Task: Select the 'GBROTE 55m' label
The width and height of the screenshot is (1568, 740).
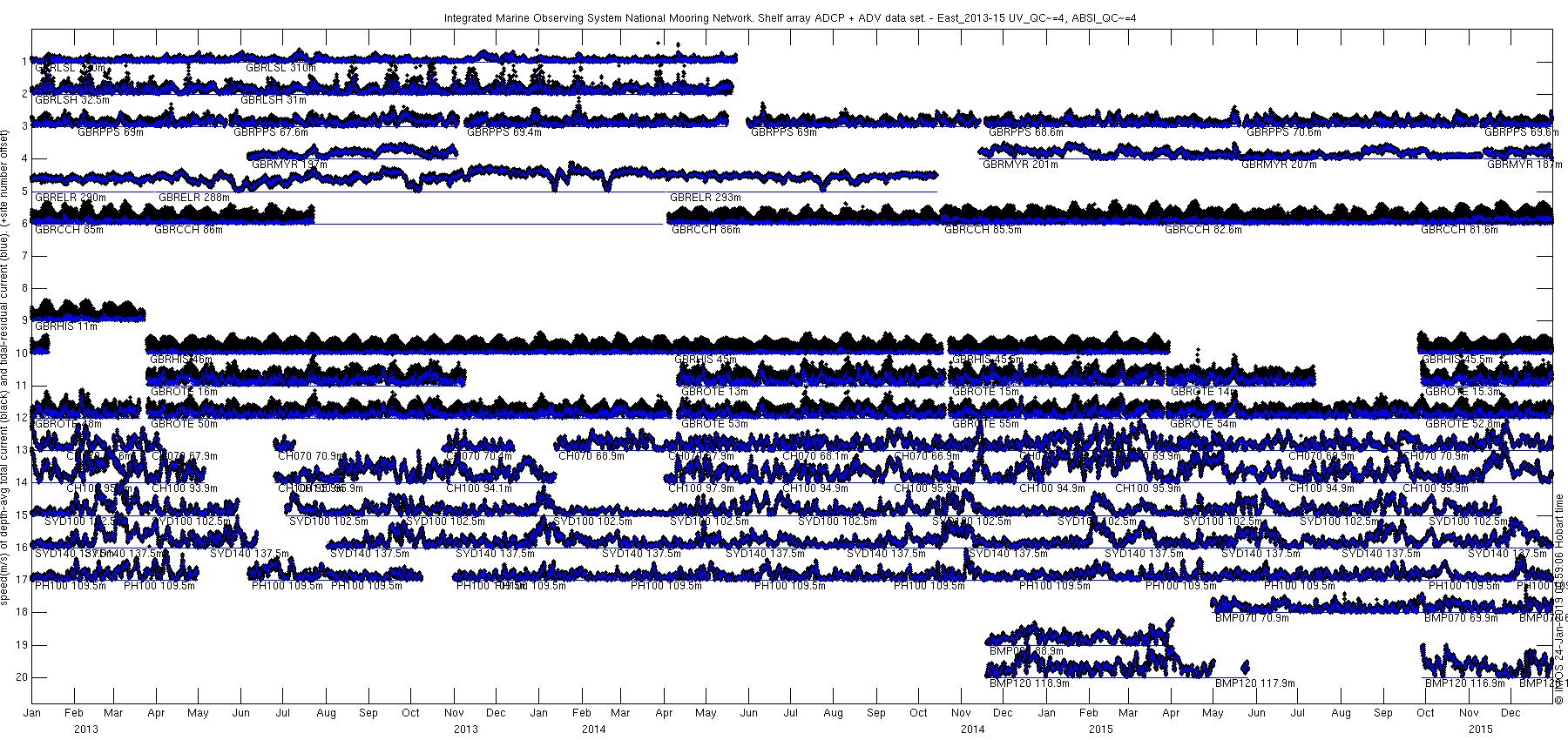Action: coord(985,424)
